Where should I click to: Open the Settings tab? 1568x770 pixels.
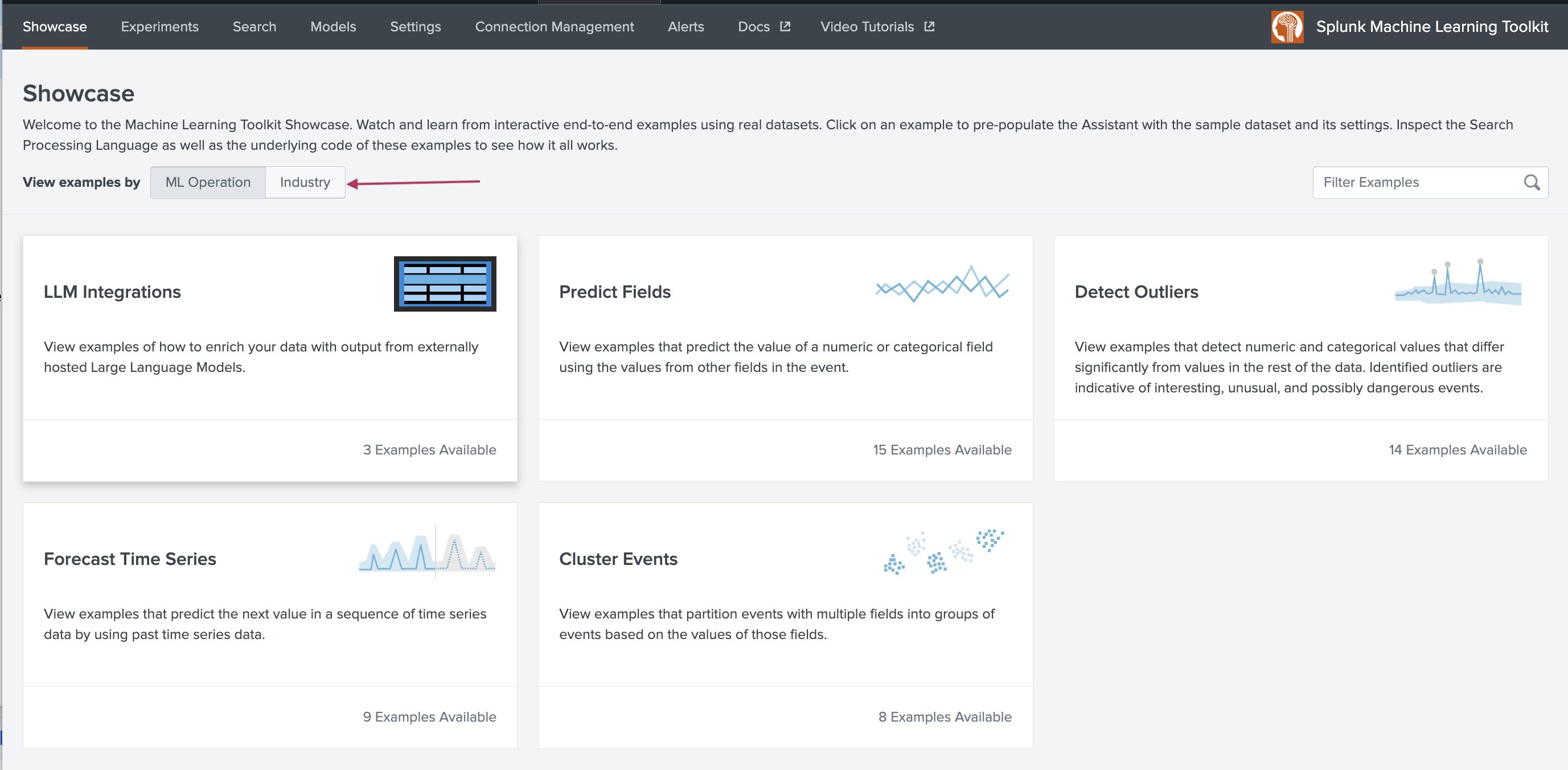(415, 27)
